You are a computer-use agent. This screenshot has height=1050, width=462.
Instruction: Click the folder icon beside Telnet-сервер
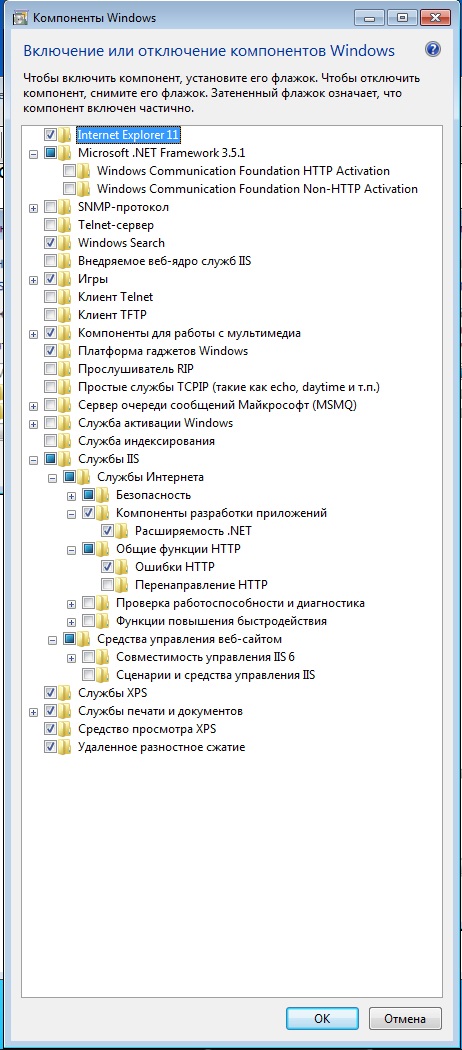click(65, 225)
